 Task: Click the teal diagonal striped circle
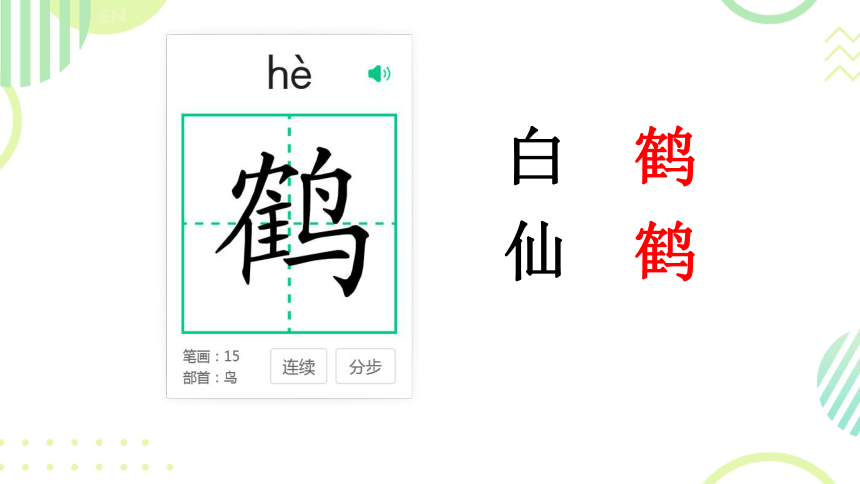coord(839,381)
